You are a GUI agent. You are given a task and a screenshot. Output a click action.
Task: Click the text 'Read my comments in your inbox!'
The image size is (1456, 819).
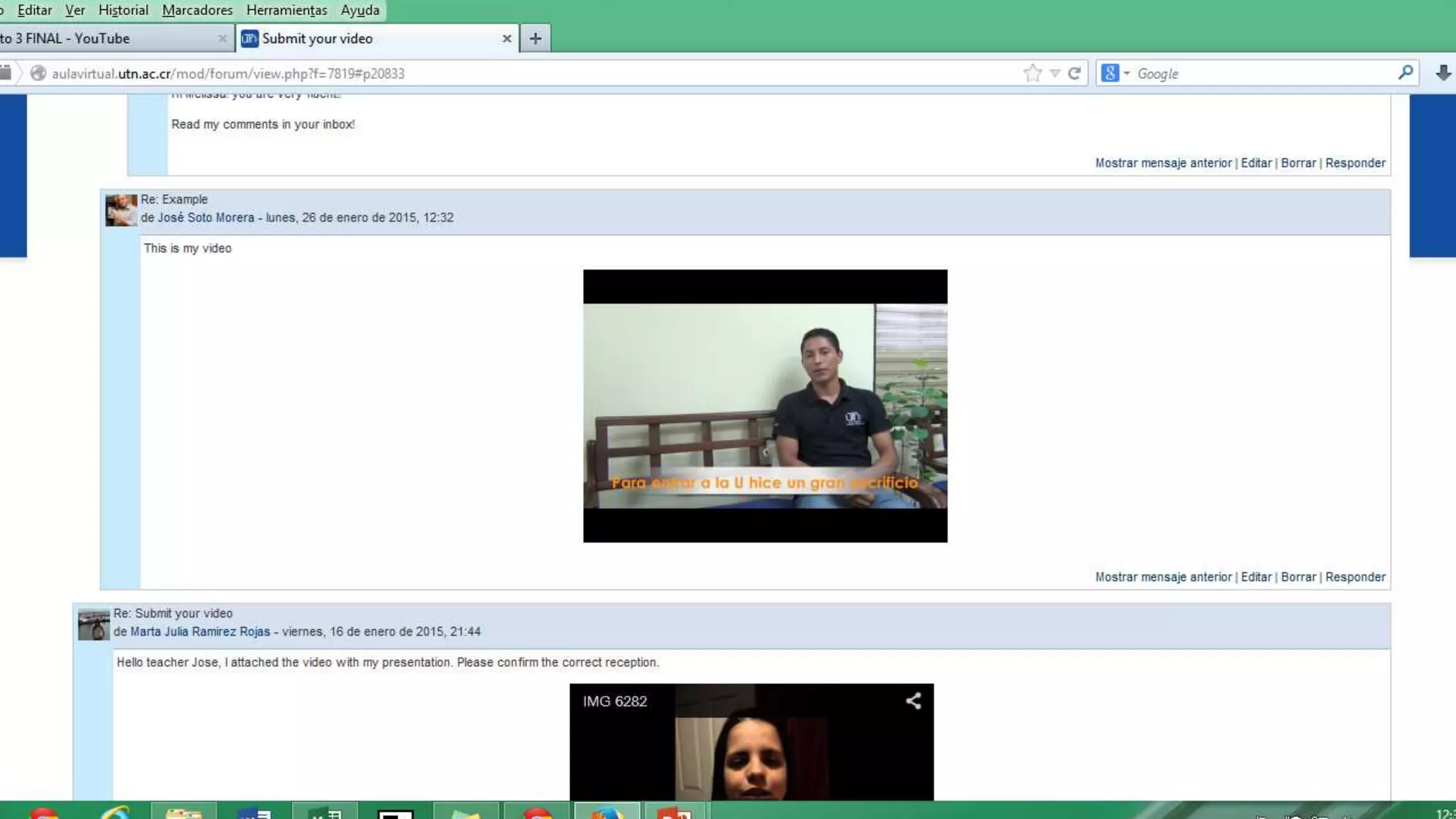pos(263,124)
